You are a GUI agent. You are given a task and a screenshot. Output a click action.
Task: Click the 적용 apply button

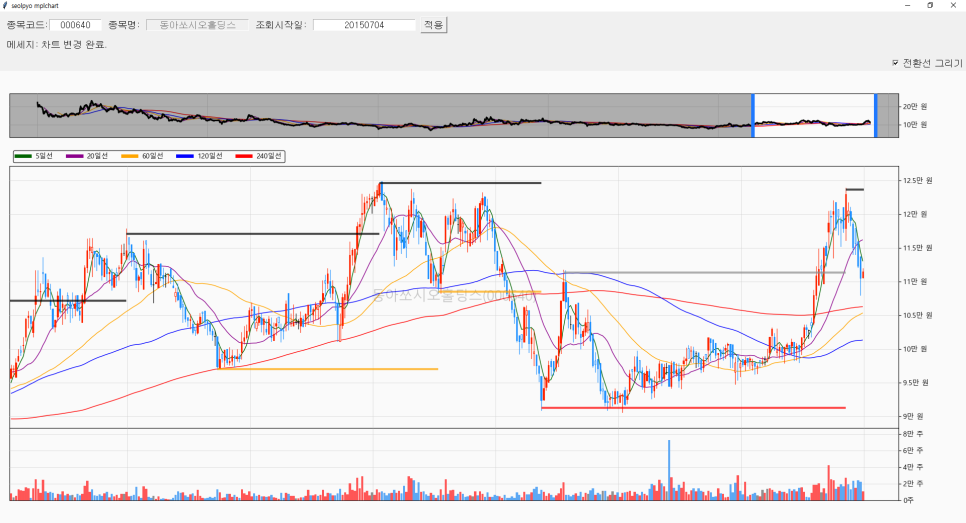pos(434,25)
